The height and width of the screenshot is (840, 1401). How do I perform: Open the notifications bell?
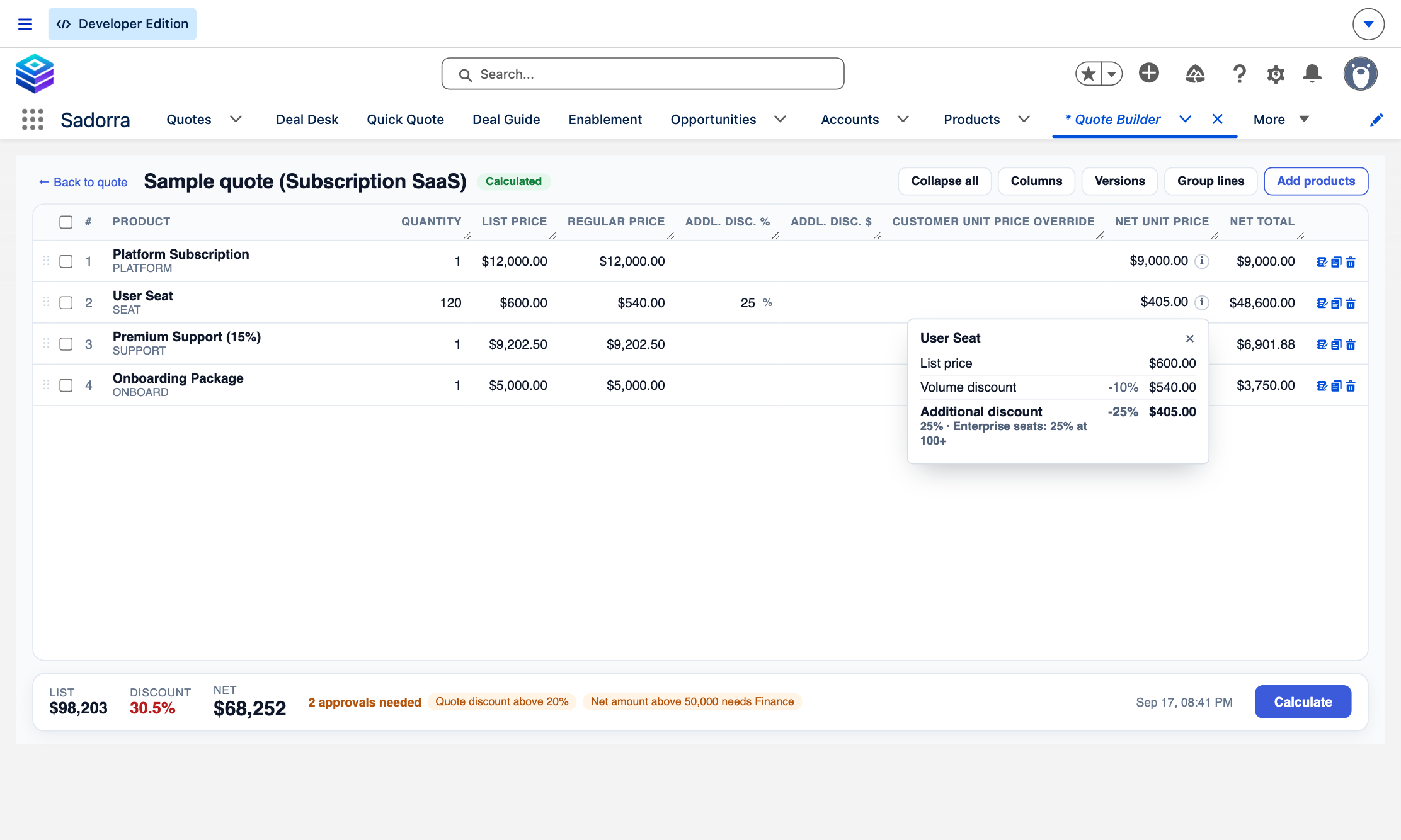coord(1312,74)
